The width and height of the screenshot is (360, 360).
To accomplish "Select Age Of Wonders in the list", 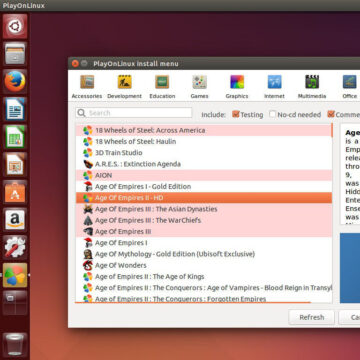I will pos(204,265).
